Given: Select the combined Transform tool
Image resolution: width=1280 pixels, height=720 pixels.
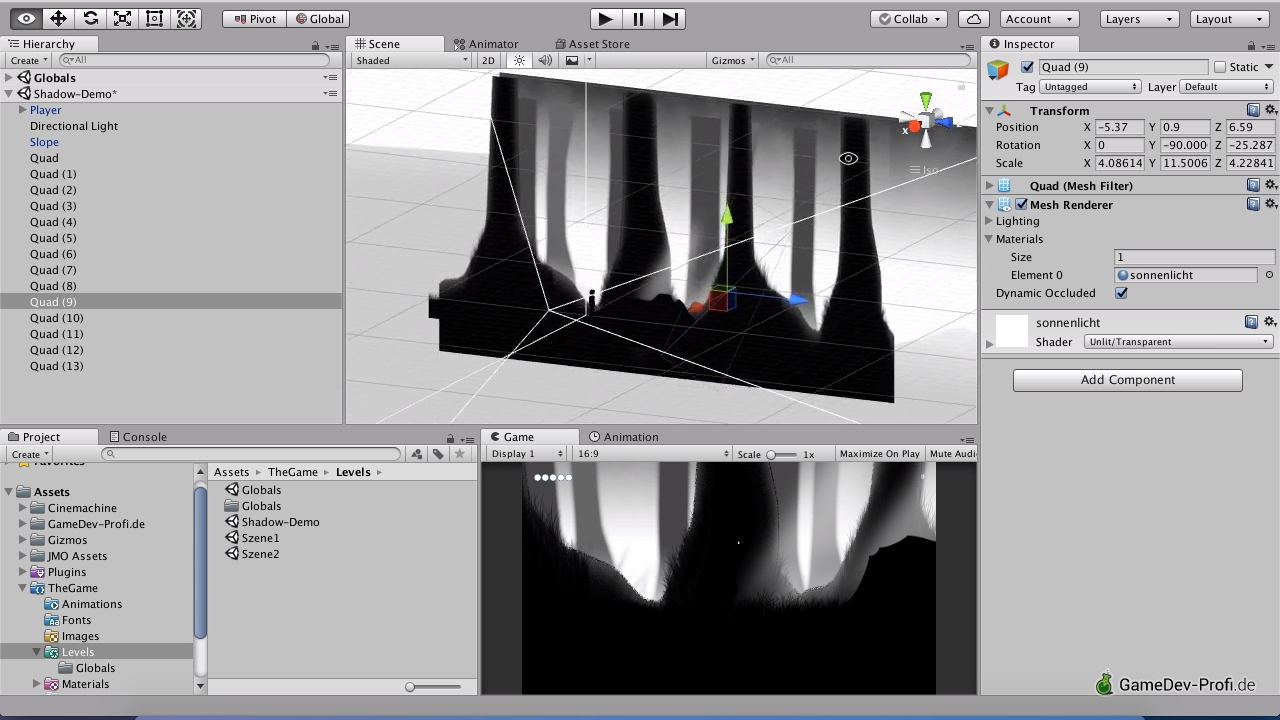Looking at the screenshot, I should click(186, 18).
